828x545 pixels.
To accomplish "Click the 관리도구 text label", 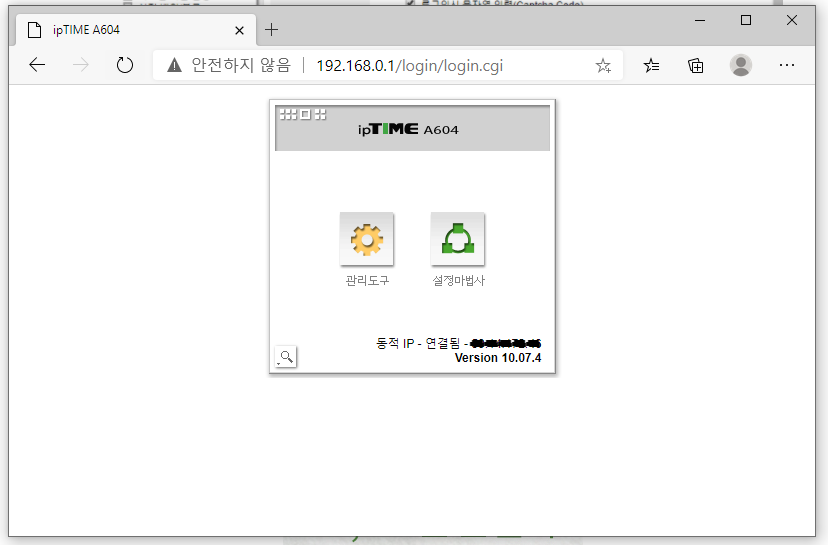I will click(367, 280).
